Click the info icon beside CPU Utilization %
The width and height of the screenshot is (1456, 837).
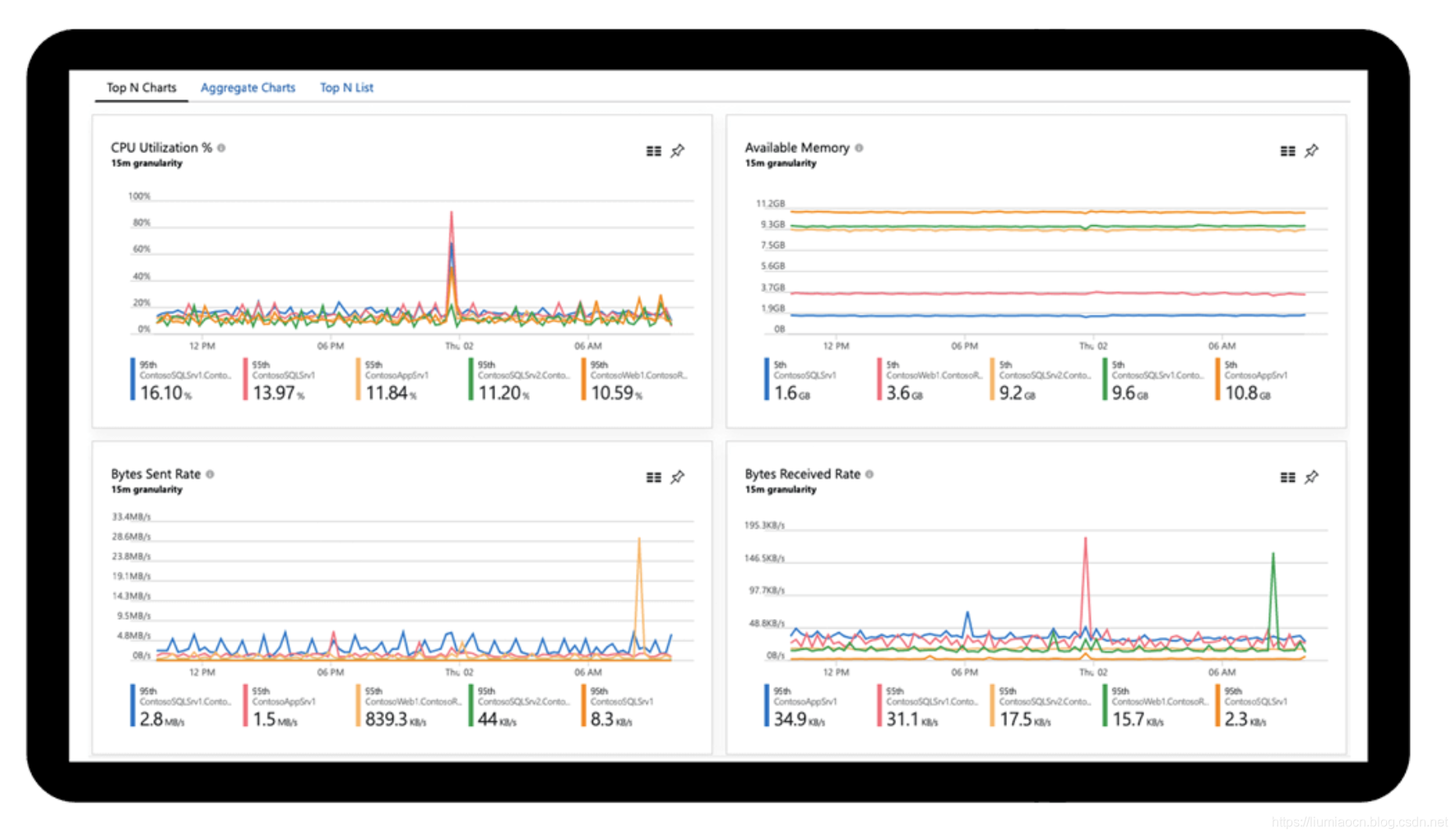221,148
